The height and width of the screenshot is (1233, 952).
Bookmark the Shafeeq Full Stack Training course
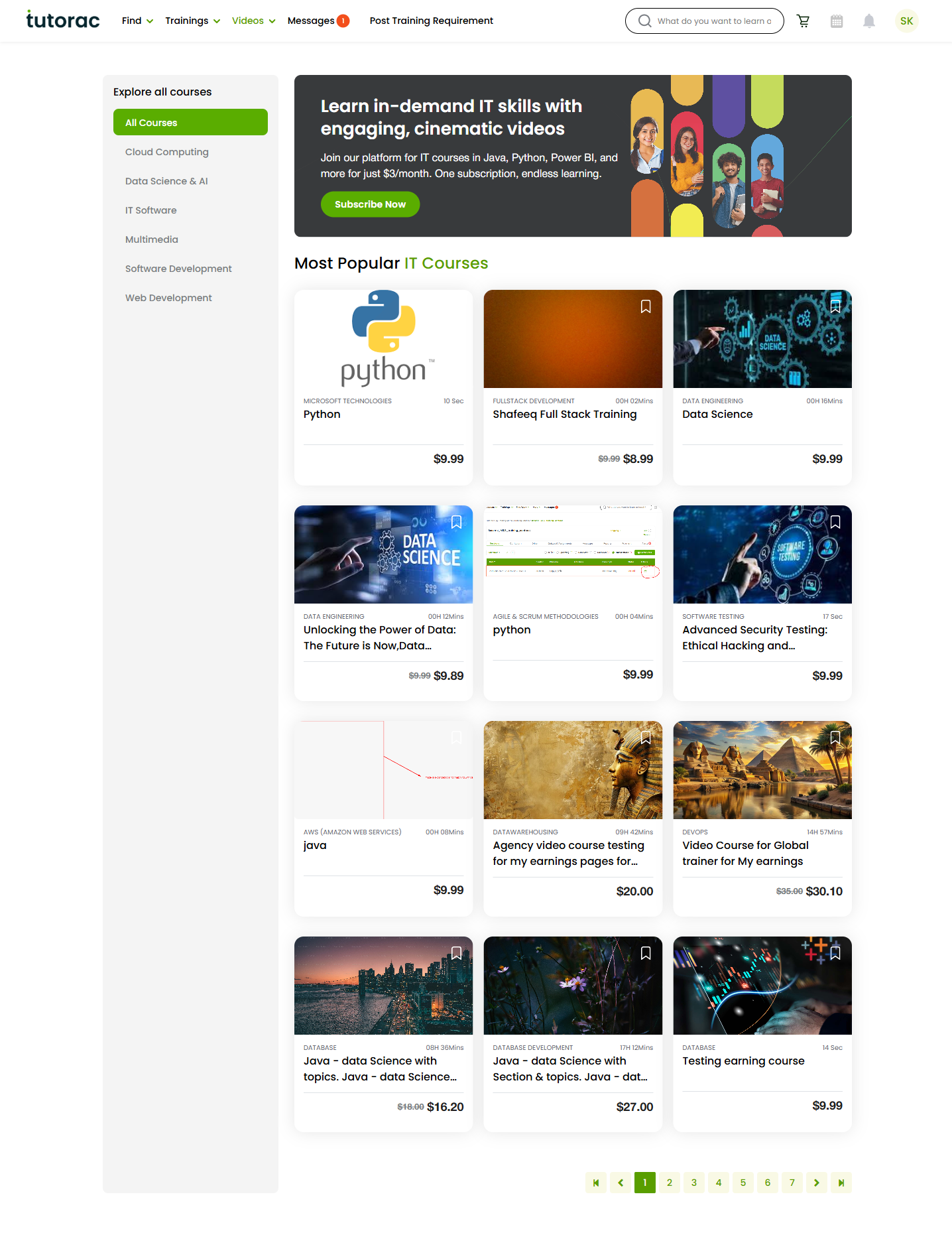(x=646, y=306)
